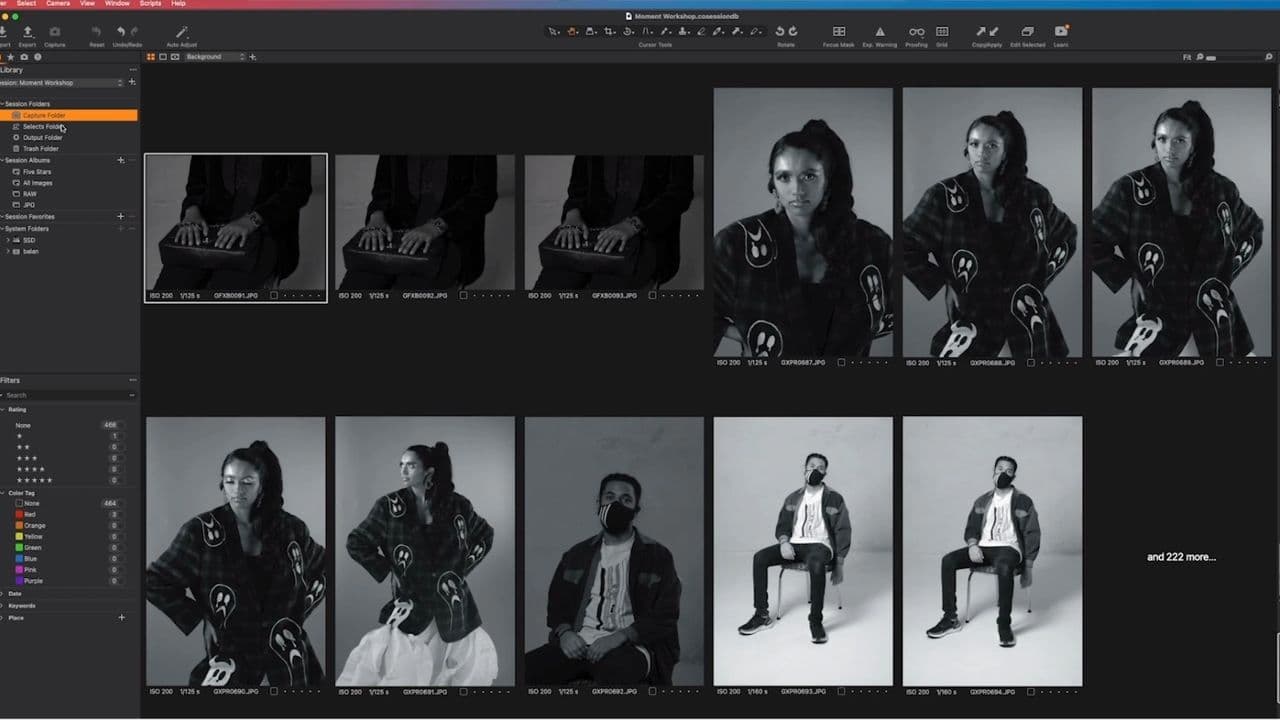Expand the Date filter section
1280x720 pixels.
click(x=3, y=593)
